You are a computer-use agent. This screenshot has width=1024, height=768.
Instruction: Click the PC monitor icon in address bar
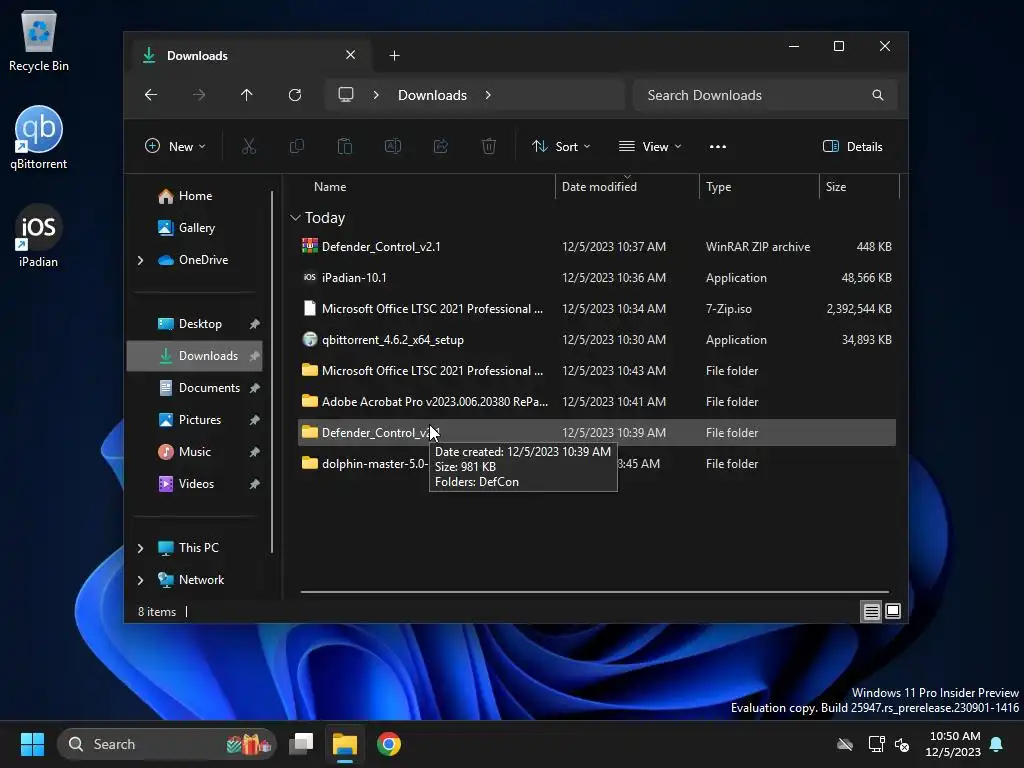click(345, 95)
